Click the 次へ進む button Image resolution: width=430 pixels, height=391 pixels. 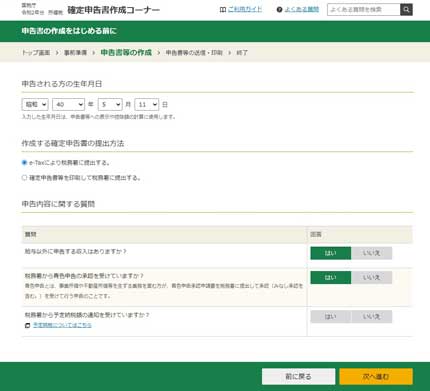point(376,377)
